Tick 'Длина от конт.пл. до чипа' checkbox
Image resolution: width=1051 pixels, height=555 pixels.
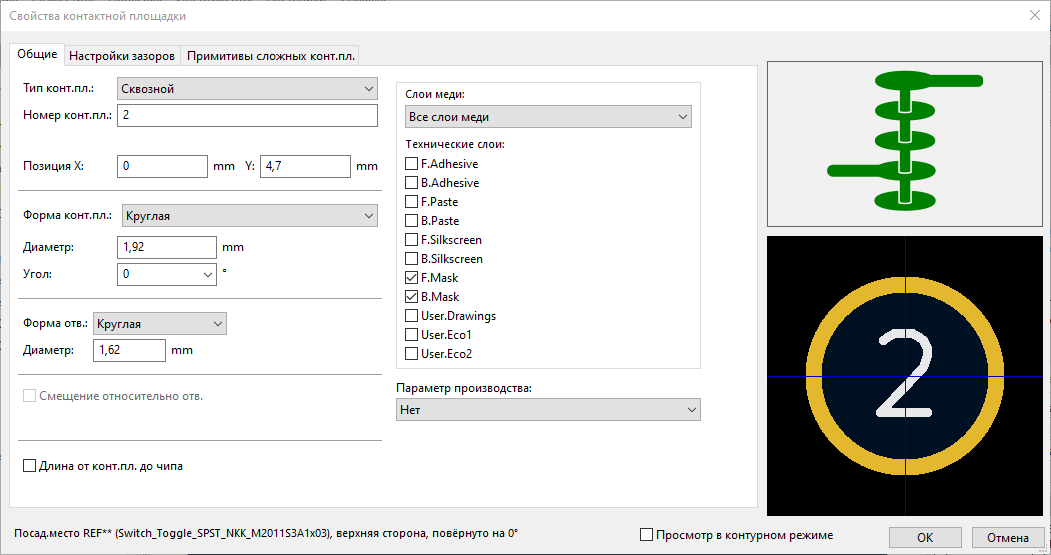(29, 466)
